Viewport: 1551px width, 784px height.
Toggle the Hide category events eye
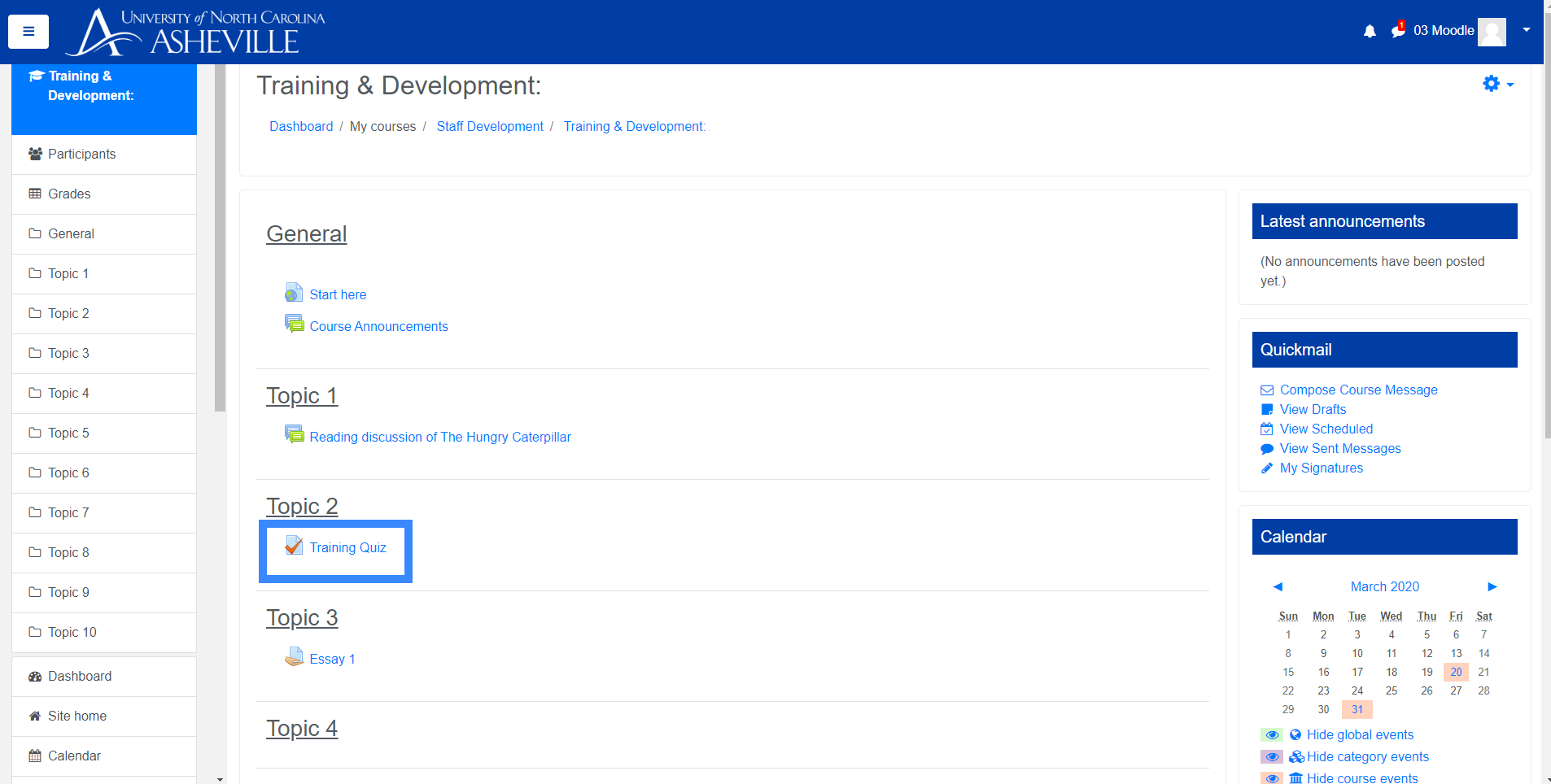[x=1272, y=757]
